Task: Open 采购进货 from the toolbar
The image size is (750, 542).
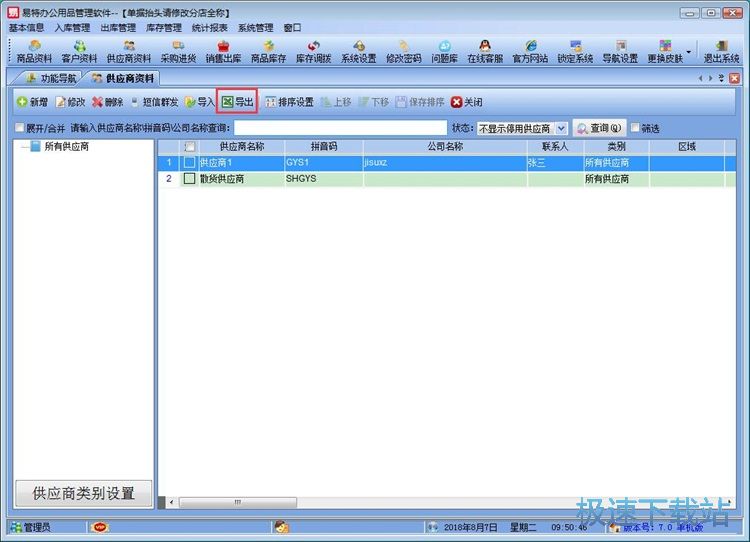Action: click(178, 52)
